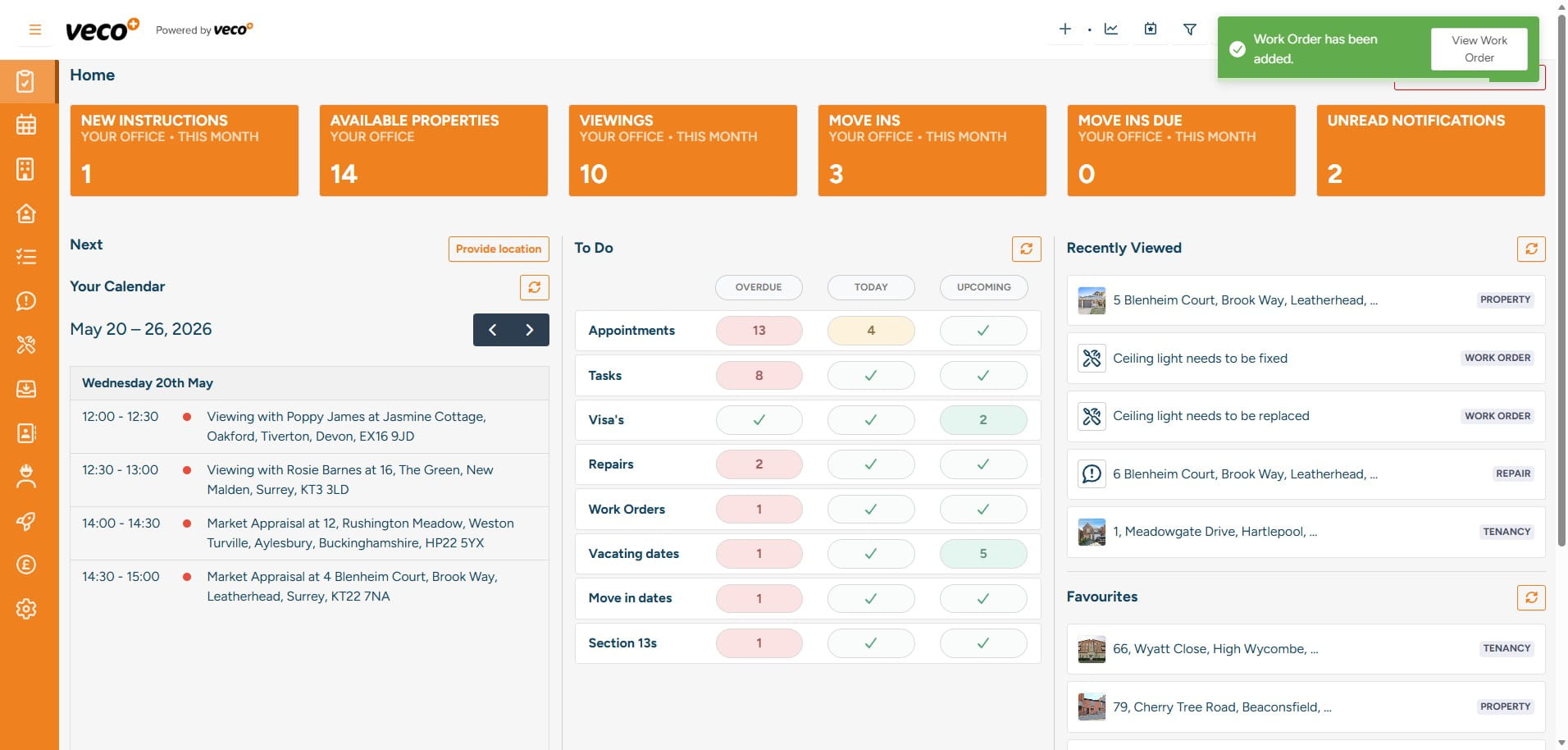Open the house tenancy icon in sidebar

point(26,213)
